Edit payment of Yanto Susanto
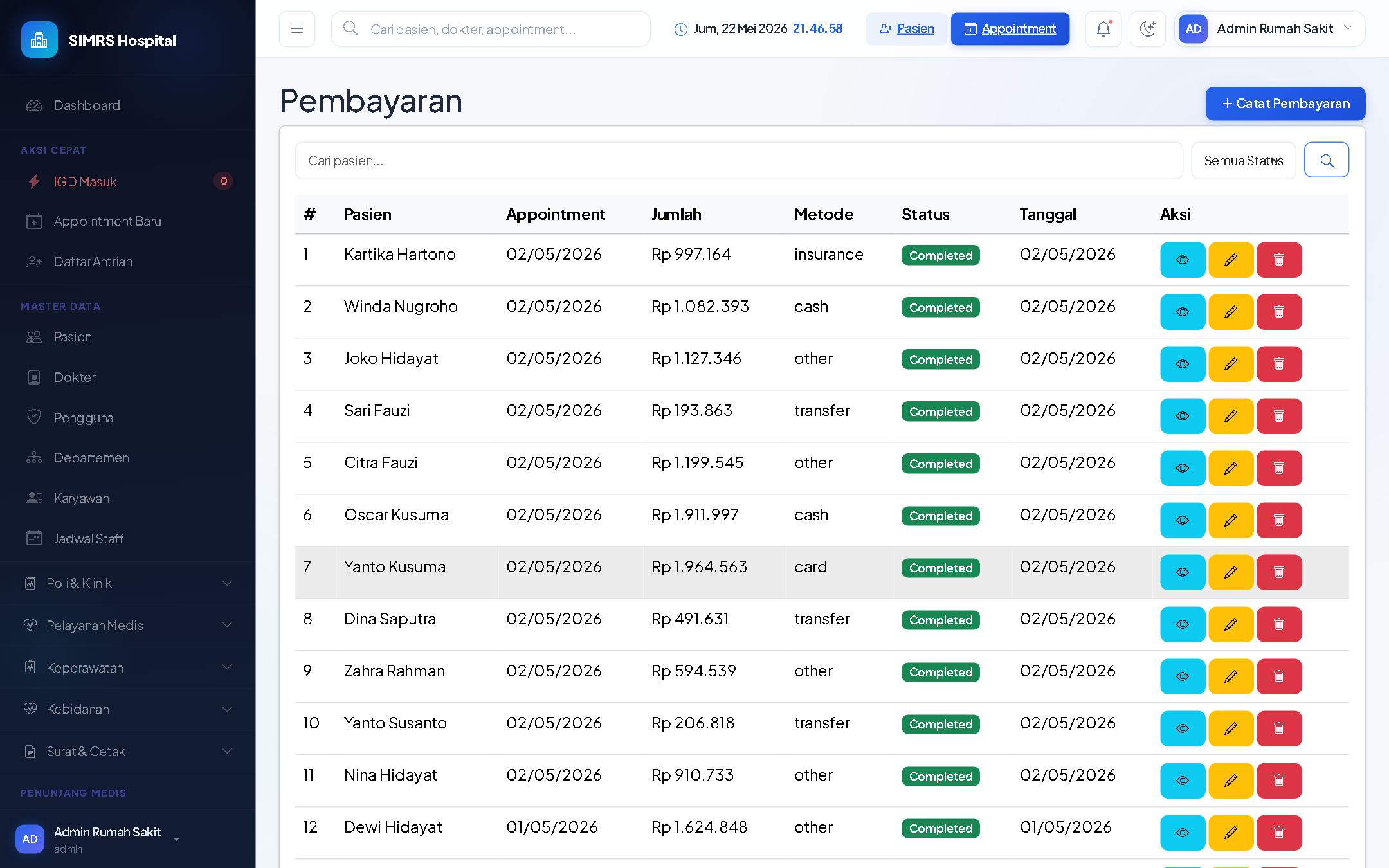The height and width of the screenshot is (868, 1389). (1231, 728)
